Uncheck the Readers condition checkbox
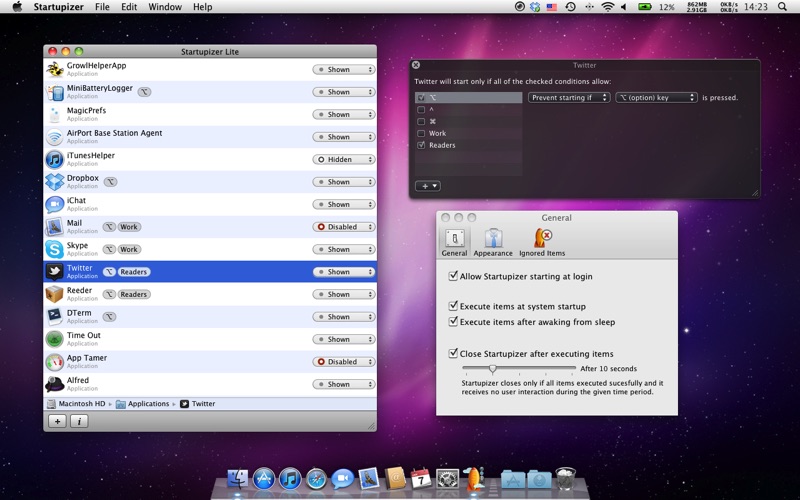Viewport: 800px width, 500px height. 421,145
